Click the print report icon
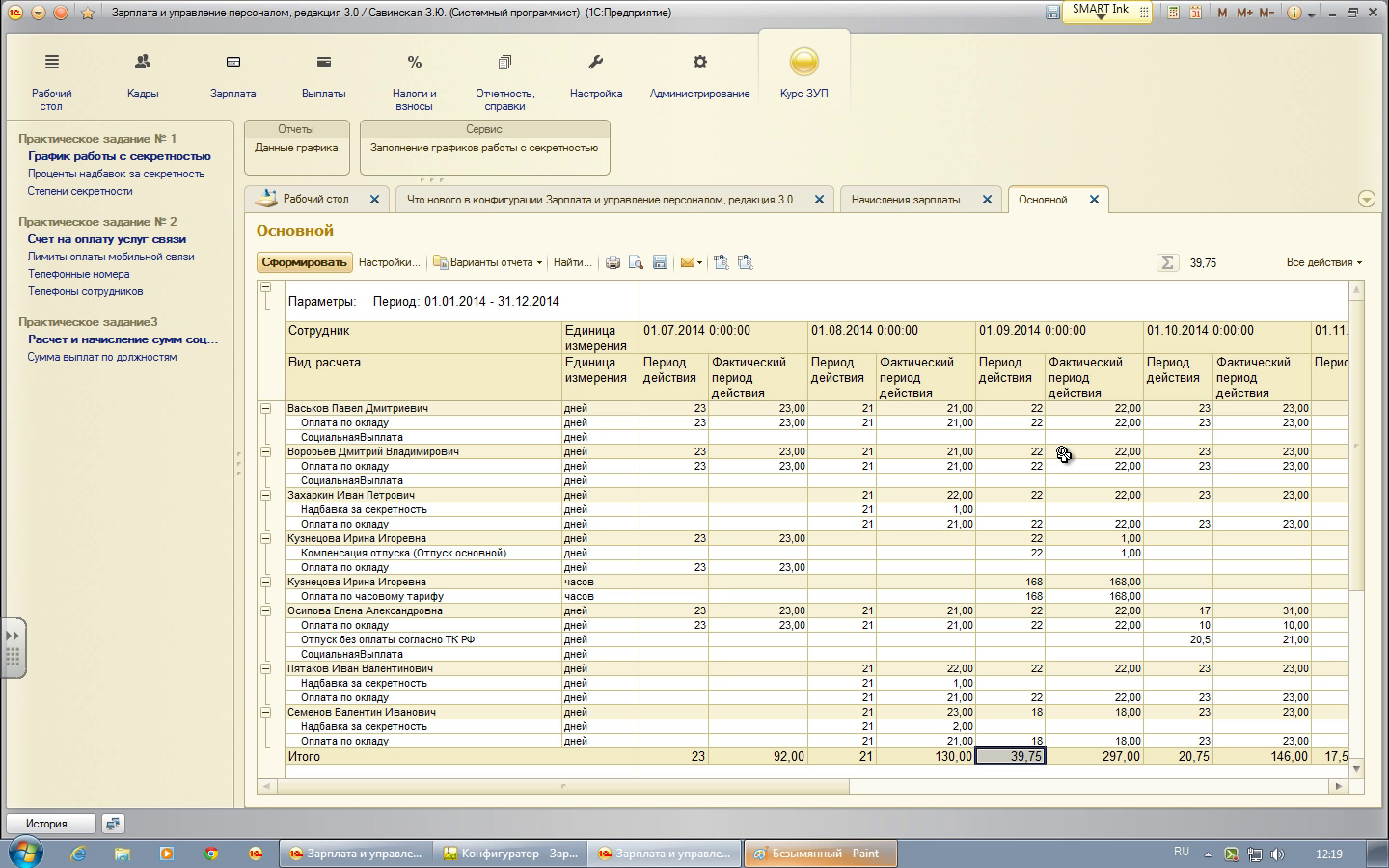 pyautogui.click(x=613, y=262)
